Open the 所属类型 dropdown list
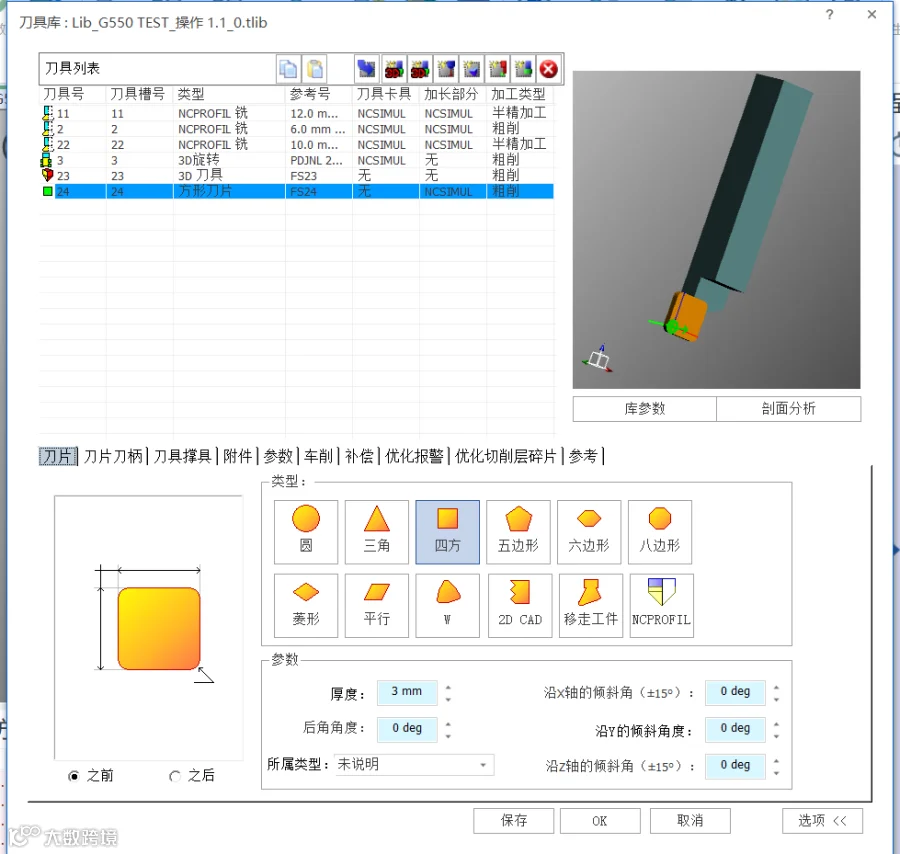Image resolution: width=900 pixels, height=854 pixels. point(414,764)
